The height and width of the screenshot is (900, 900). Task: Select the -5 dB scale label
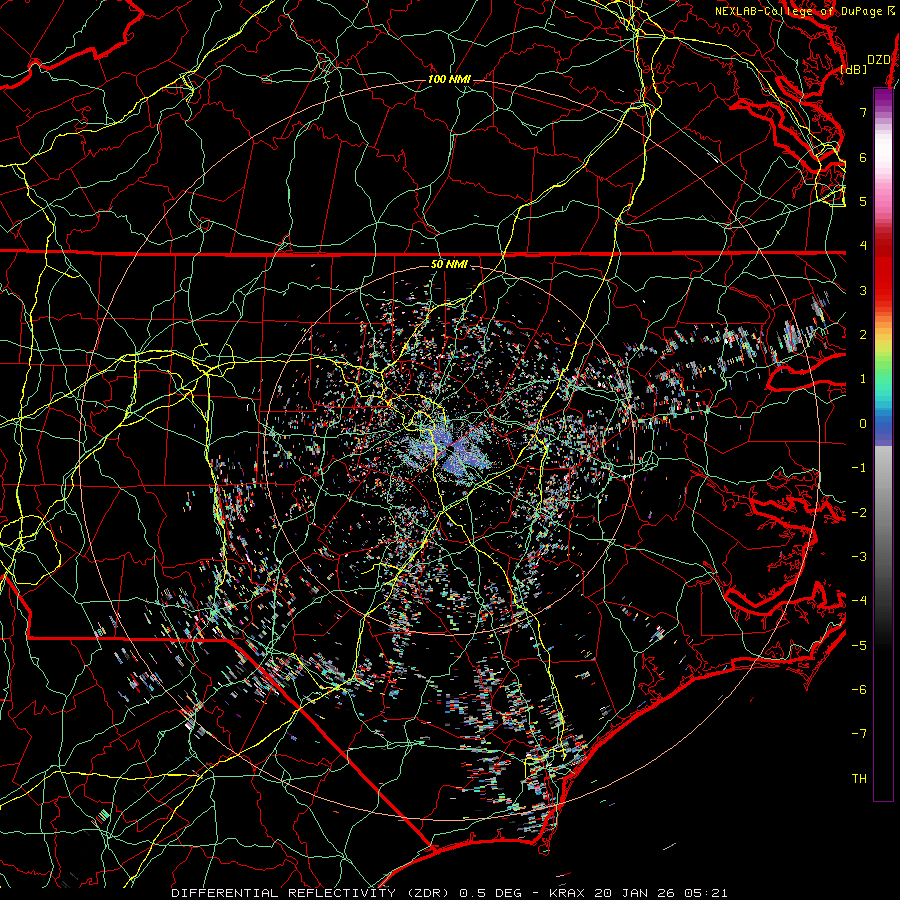pos(859,646)
